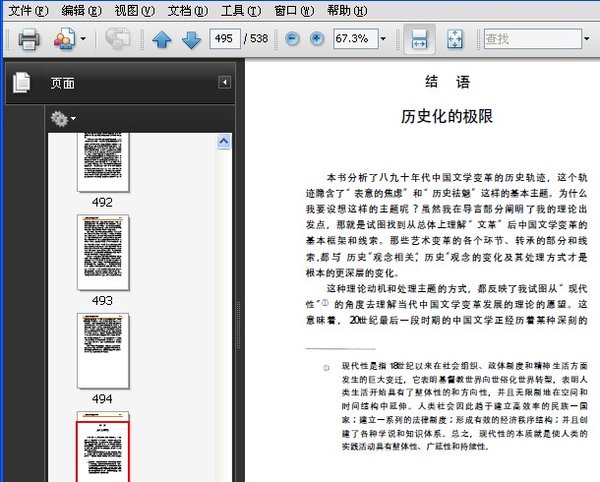Open the zoom percentage dropdown arrow
Image resolution: width=600 pixels, height=482 pixels.
[384, 40]
